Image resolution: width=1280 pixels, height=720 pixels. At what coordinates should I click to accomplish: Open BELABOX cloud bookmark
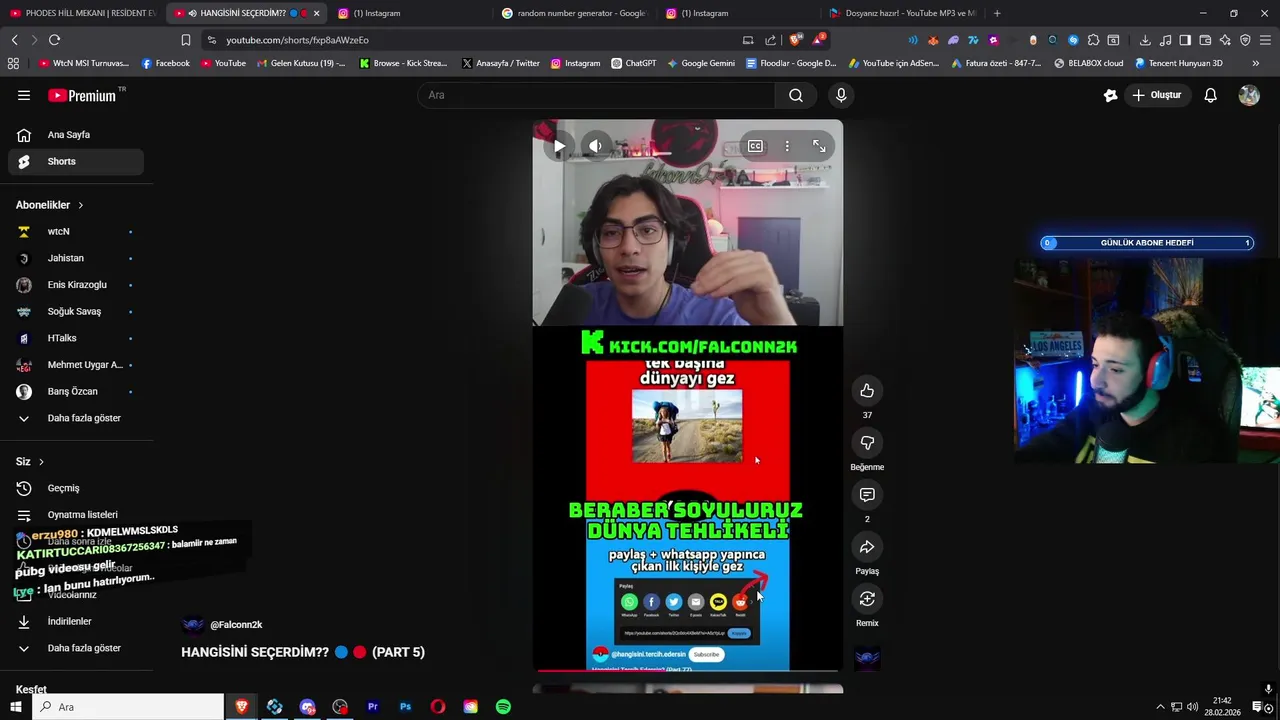[x=1088, y=63]
